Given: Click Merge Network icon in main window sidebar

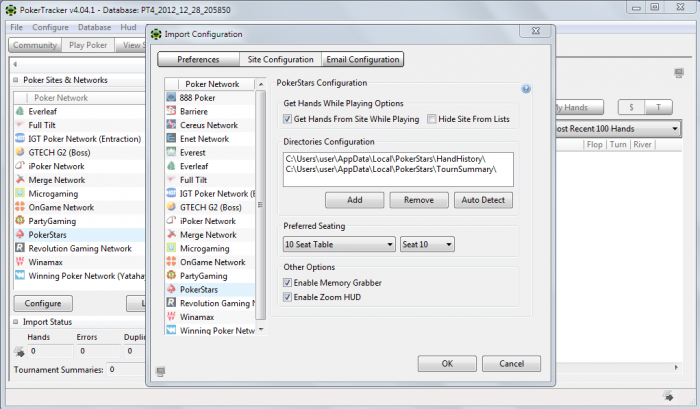Looking at the screenshot, I should [20, 179].
